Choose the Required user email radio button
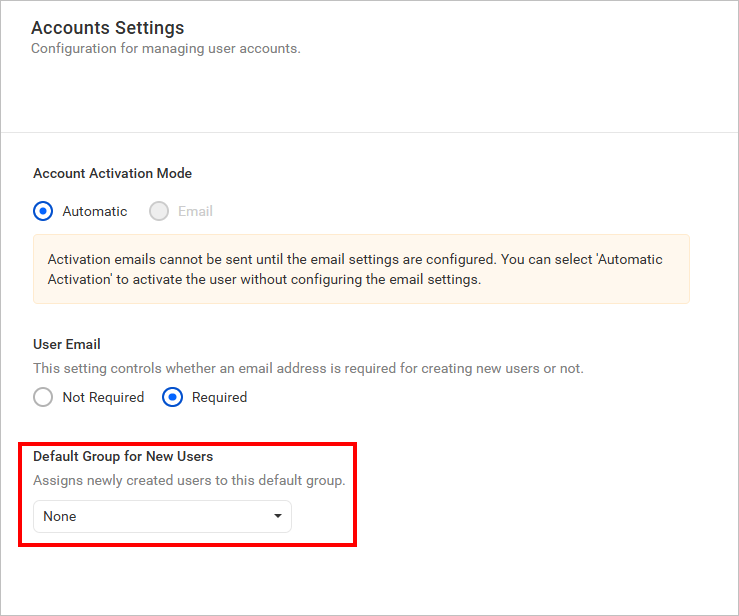739x616 pixels. click(x=172, y=397)
